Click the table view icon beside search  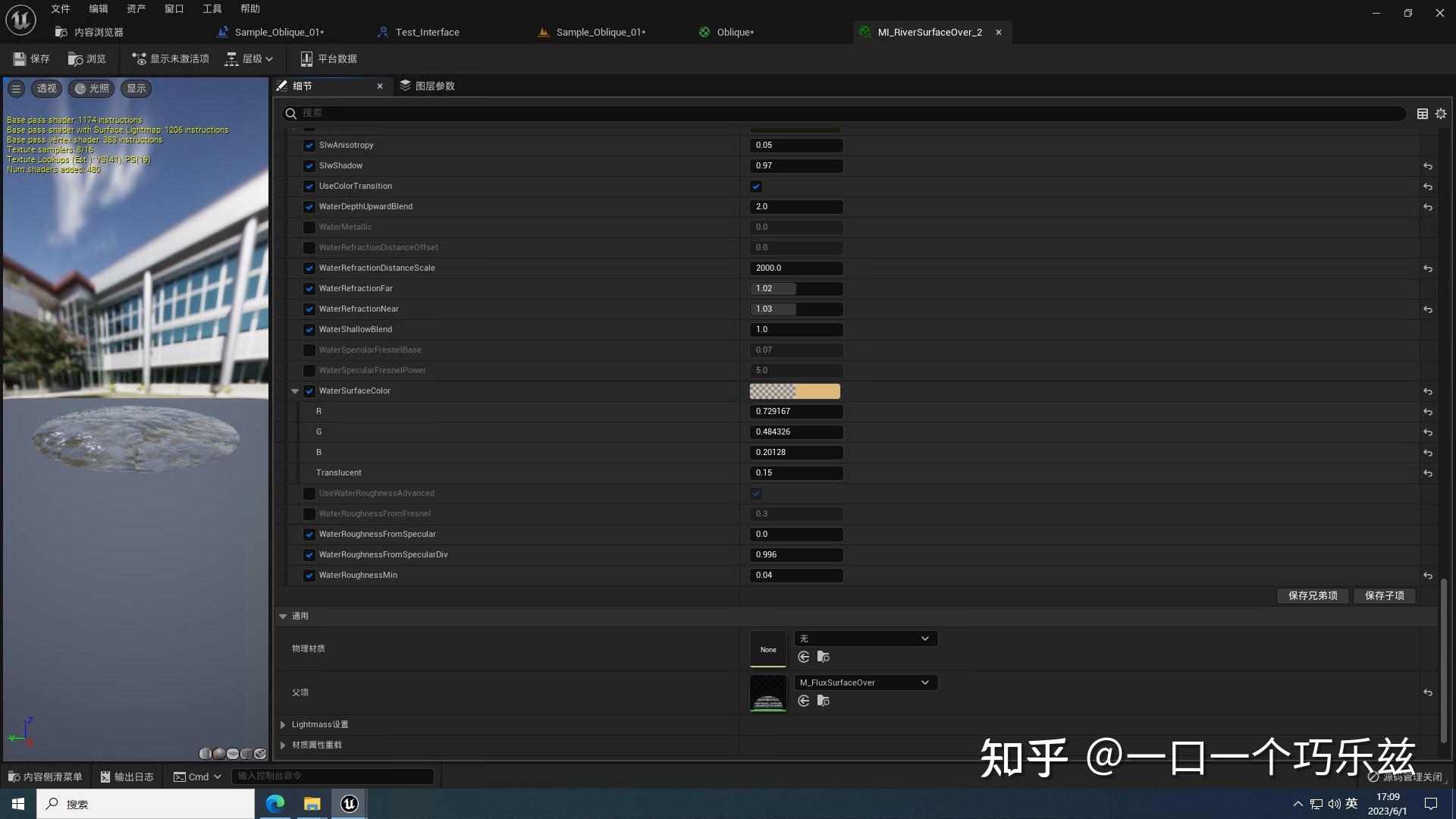click(x=1422, y=114)
